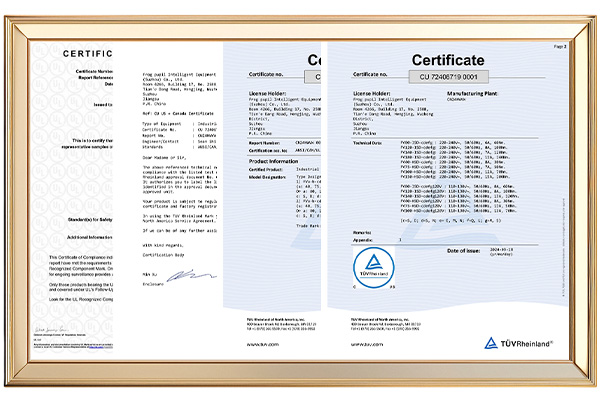Click the handwritten signature on the left certificate
This screenshot has height=400, width=600.
tap(60, 328)
